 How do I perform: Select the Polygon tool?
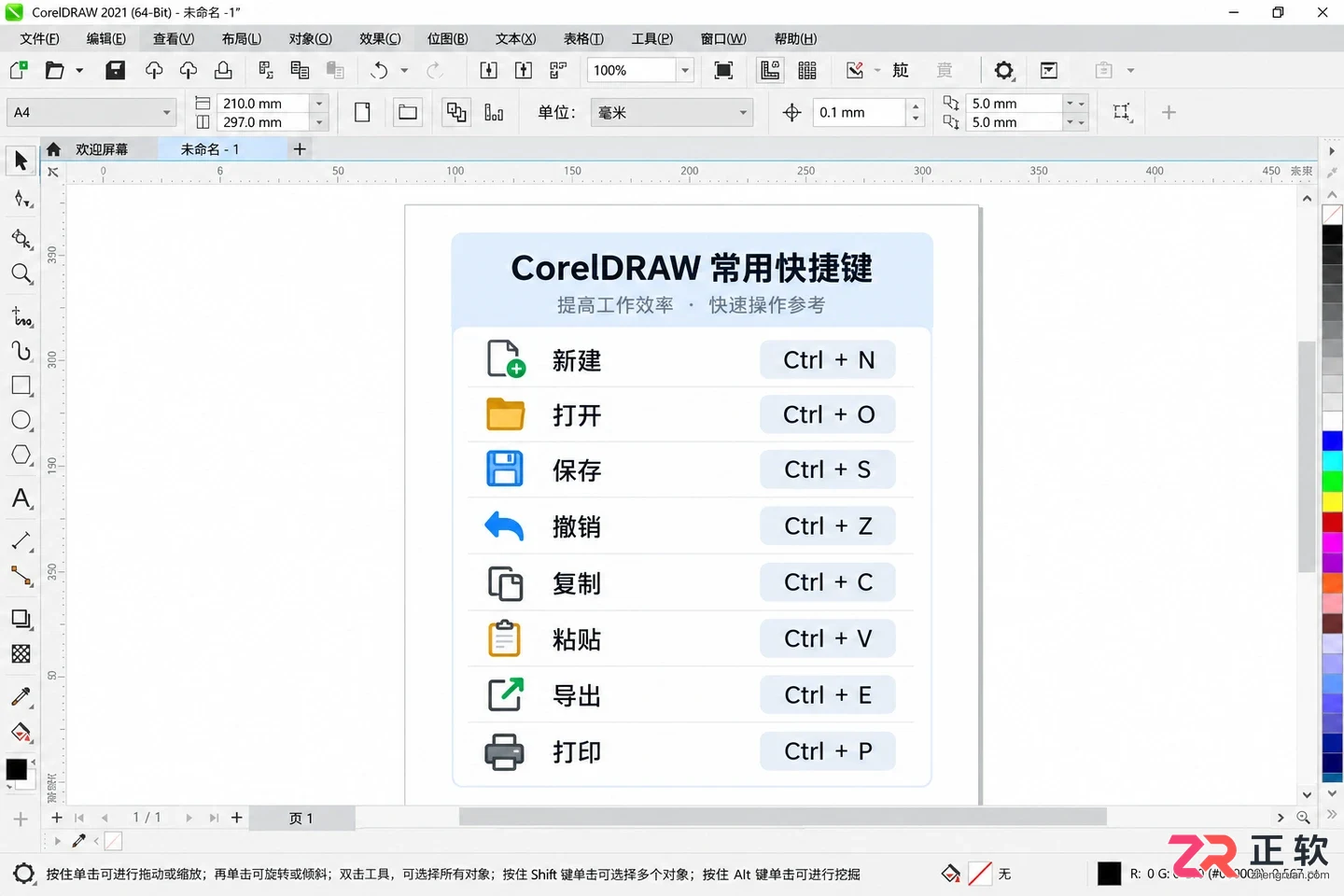coord(21,455)
